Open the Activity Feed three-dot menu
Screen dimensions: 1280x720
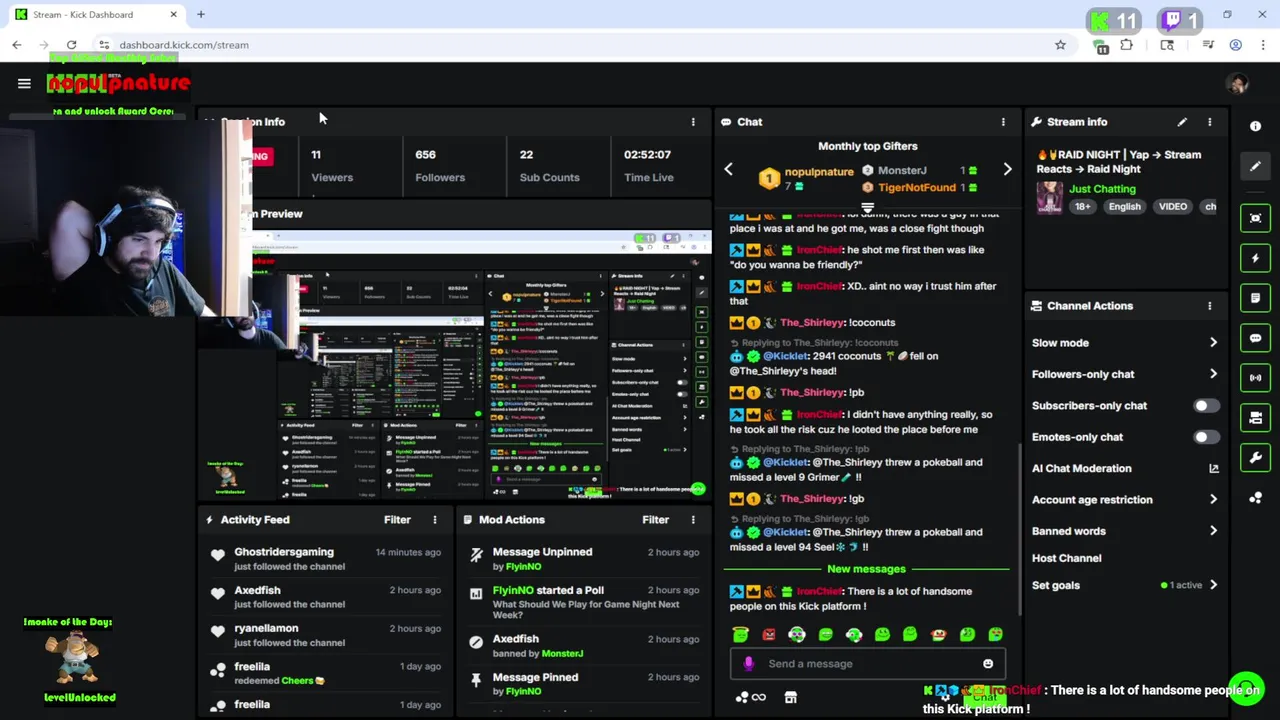[x=434, y=520]
